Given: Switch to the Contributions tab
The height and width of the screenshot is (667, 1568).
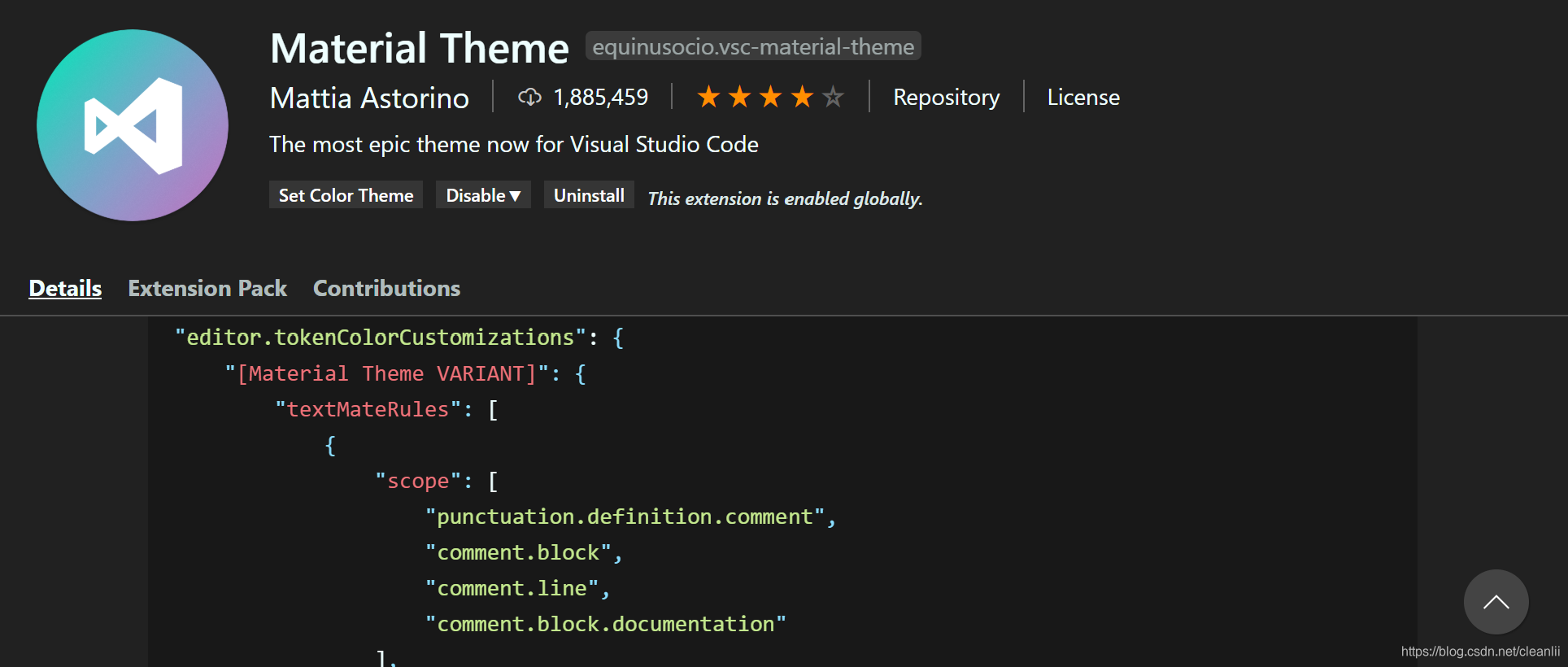Looking at the screenshot, I should (x=386, y=288).
